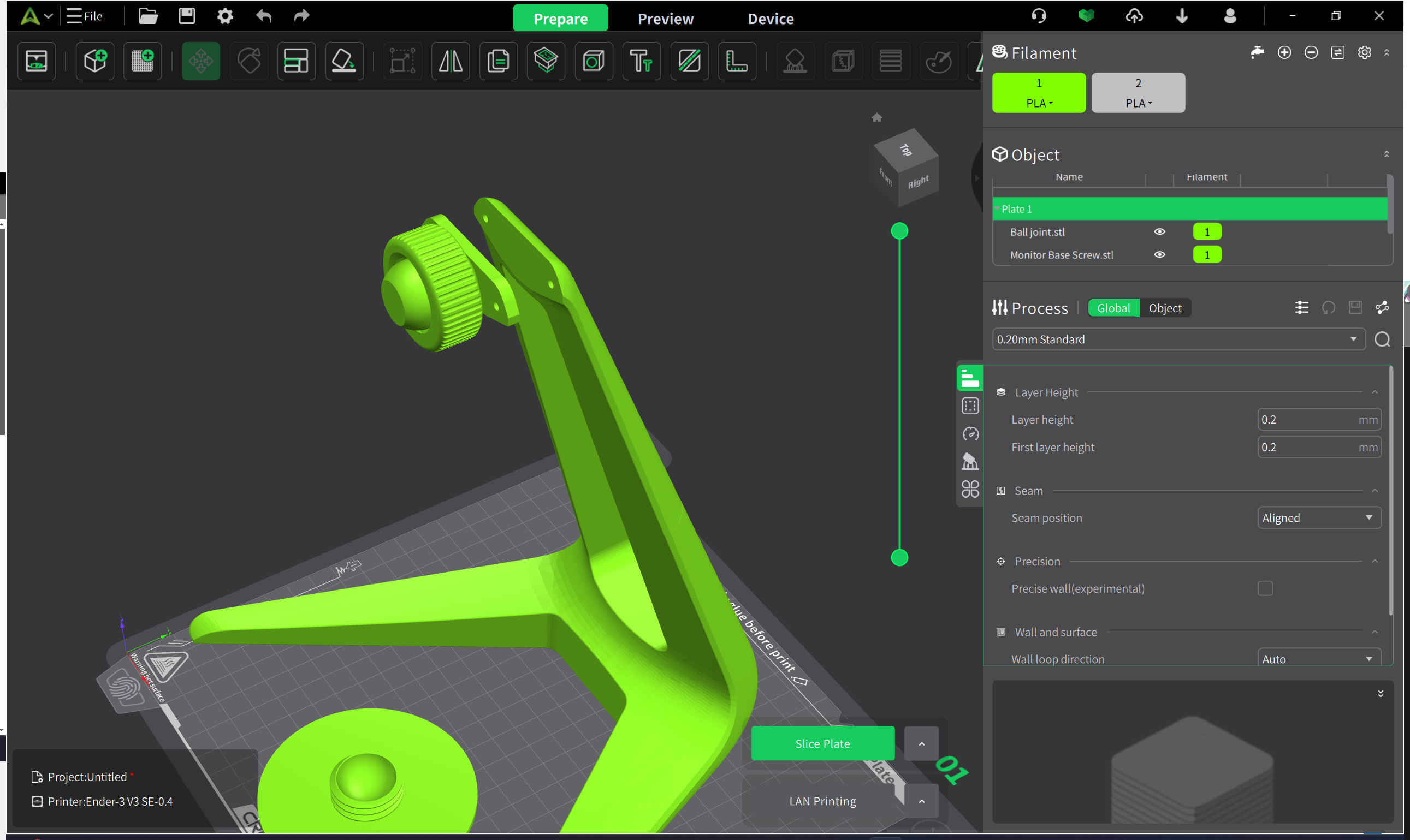Collapse the Precision section
This screenshot has height=840, width=1410.
1375,562
